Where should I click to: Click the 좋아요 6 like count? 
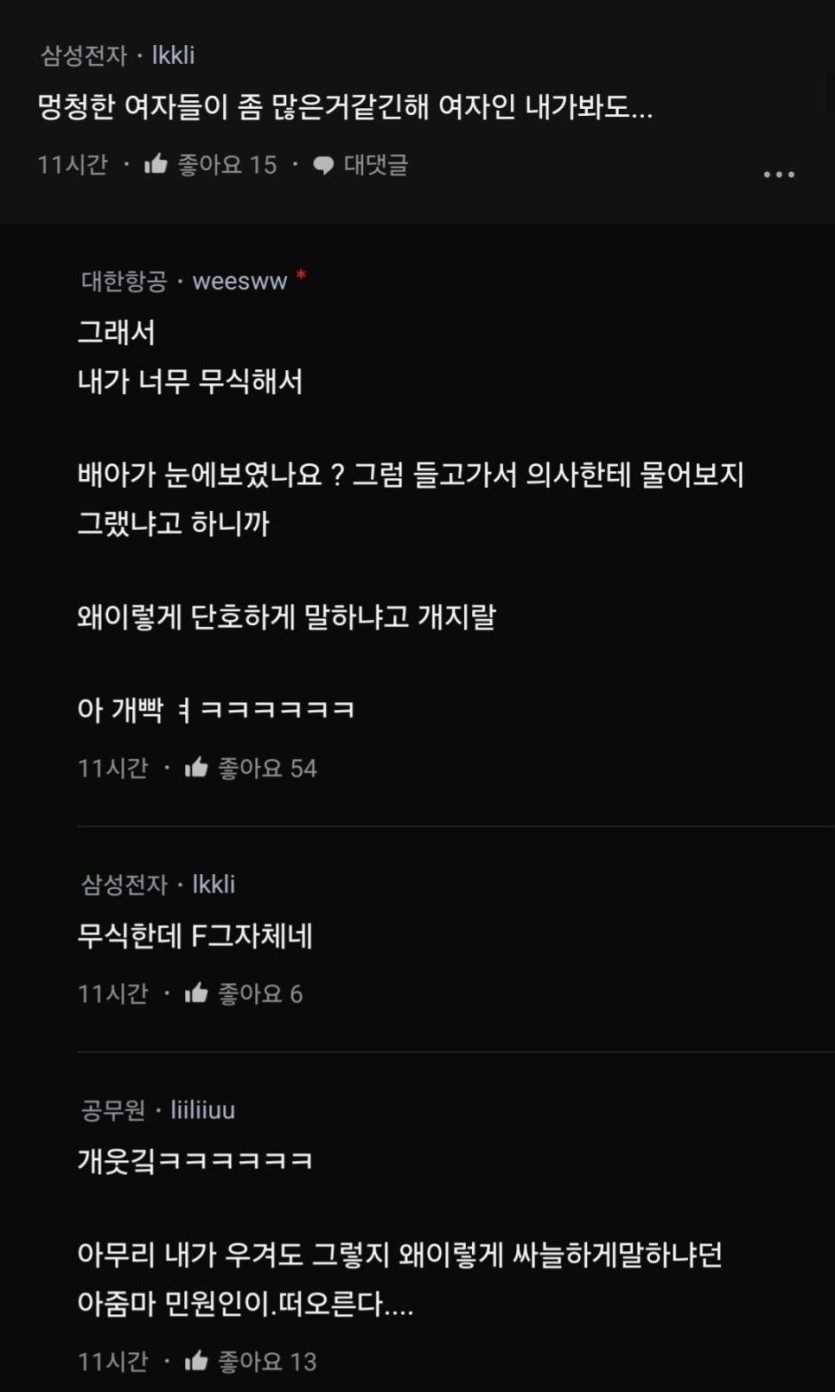[260, 994]
